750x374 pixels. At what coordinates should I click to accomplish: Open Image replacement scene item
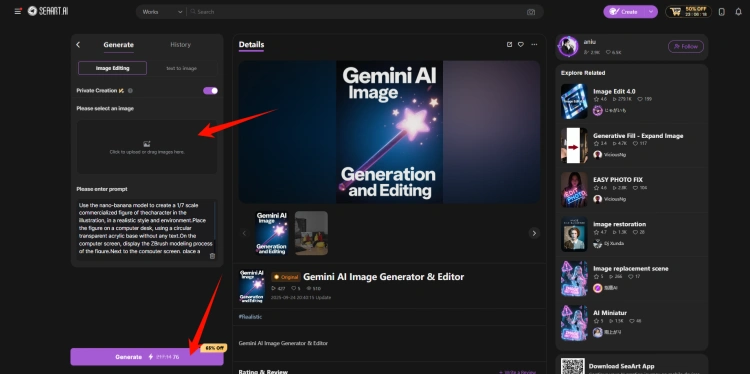[630, 268]
